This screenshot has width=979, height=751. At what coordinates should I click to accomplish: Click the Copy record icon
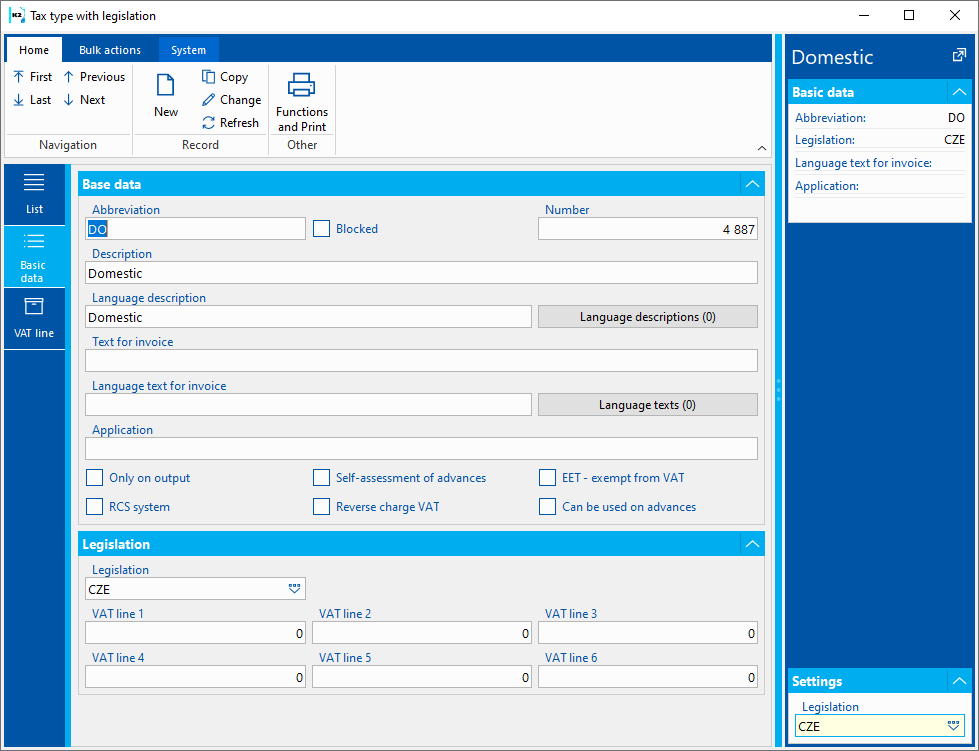coord(209,77)
